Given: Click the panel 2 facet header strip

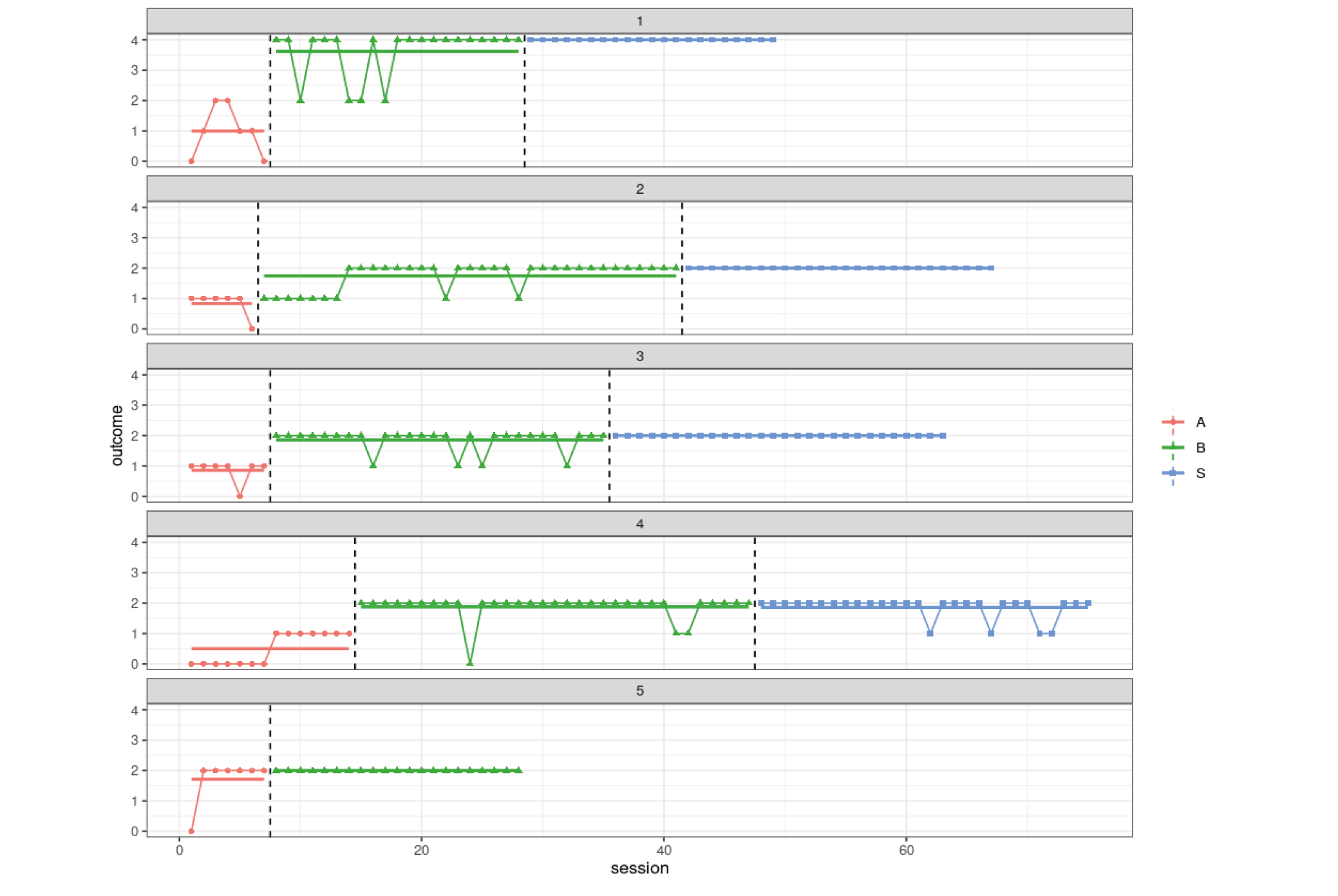Looking at the screenshot, I should coord(639,189).
